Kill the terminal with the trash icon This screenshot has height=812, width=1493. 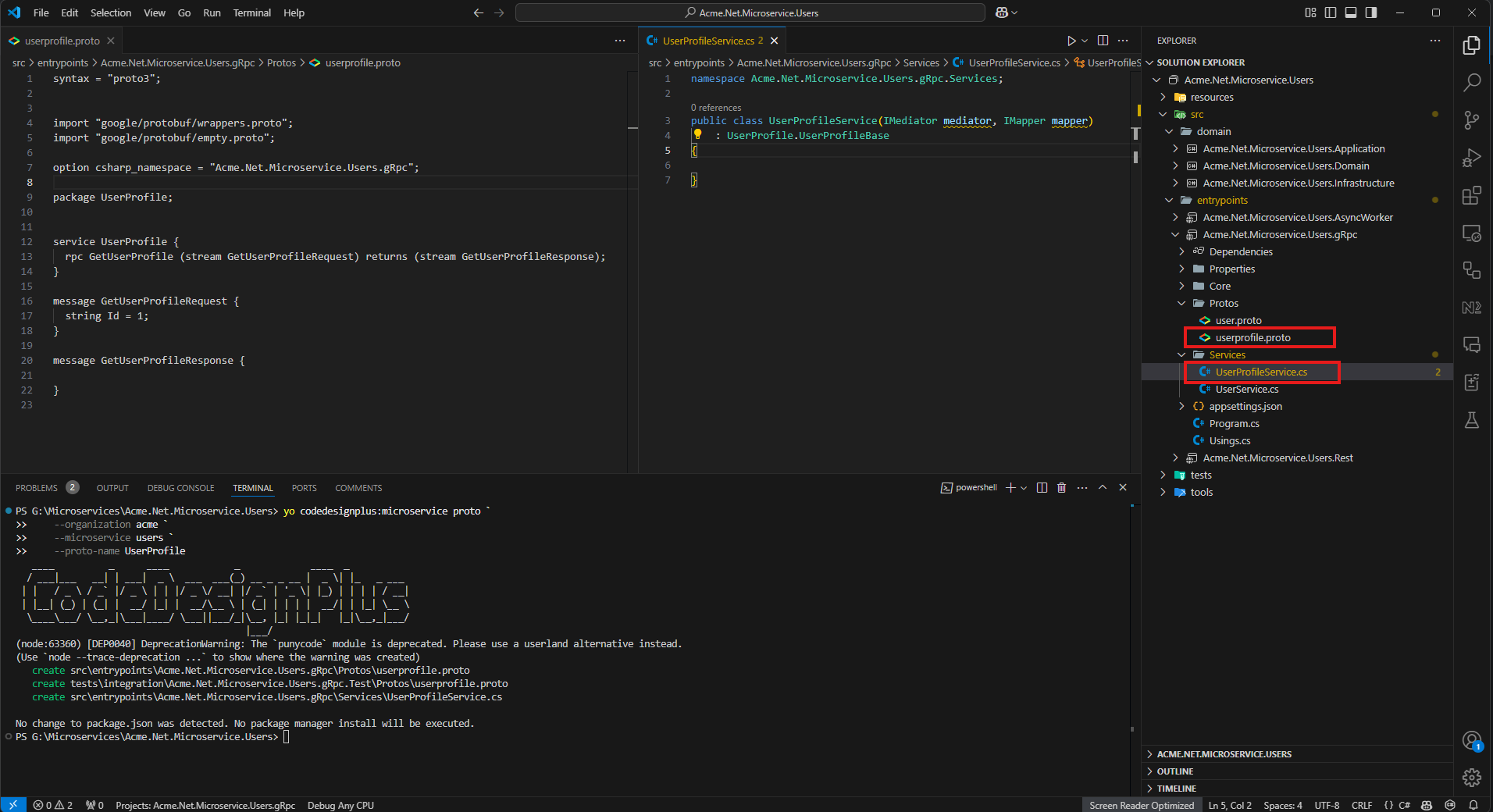(x=1062, y=487)
